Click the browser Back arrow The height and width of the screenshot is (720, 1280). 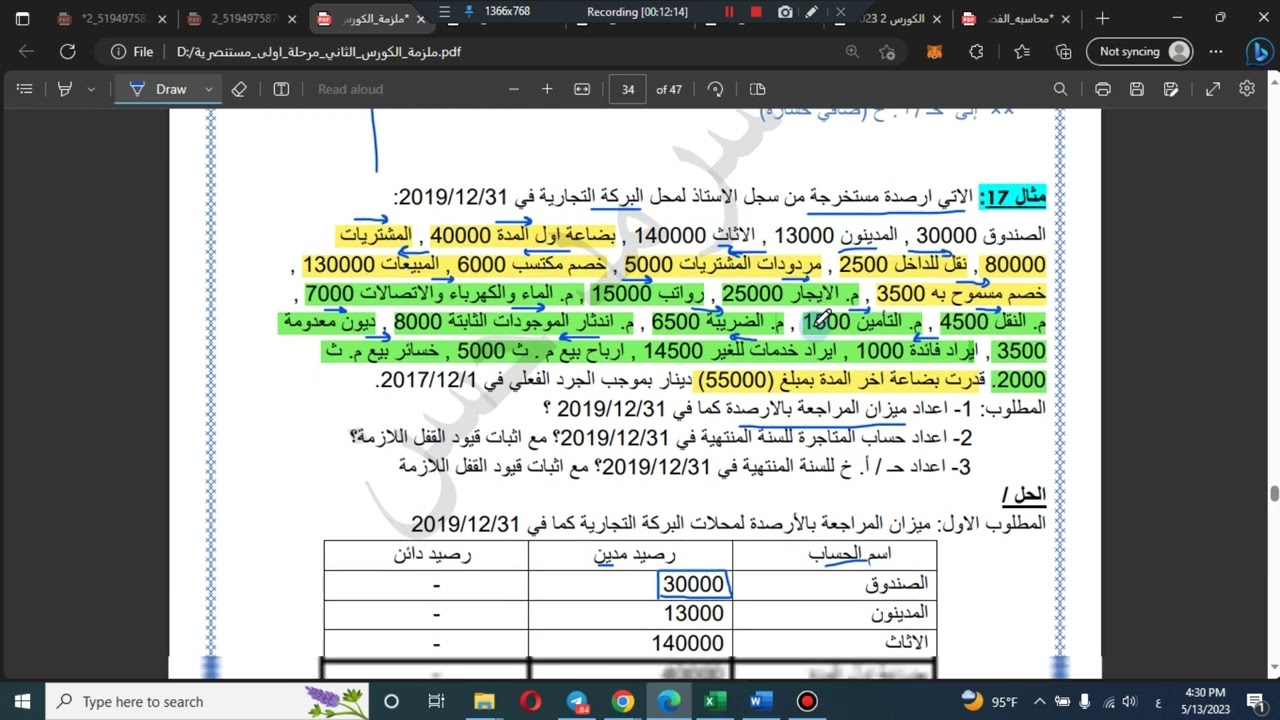[26, 52]
